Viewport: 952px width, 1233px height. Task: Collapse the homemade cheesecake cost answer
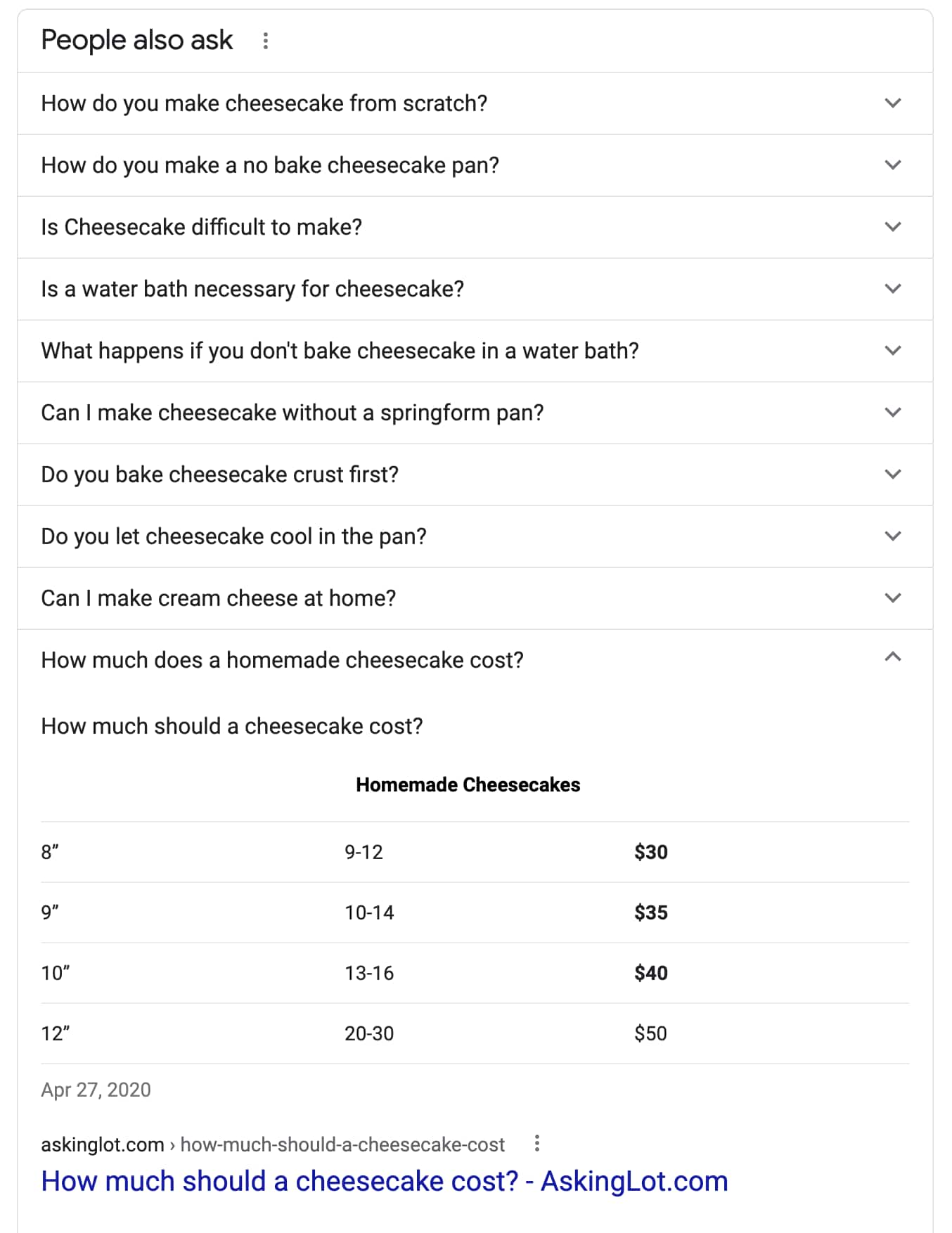coord(892,658)
